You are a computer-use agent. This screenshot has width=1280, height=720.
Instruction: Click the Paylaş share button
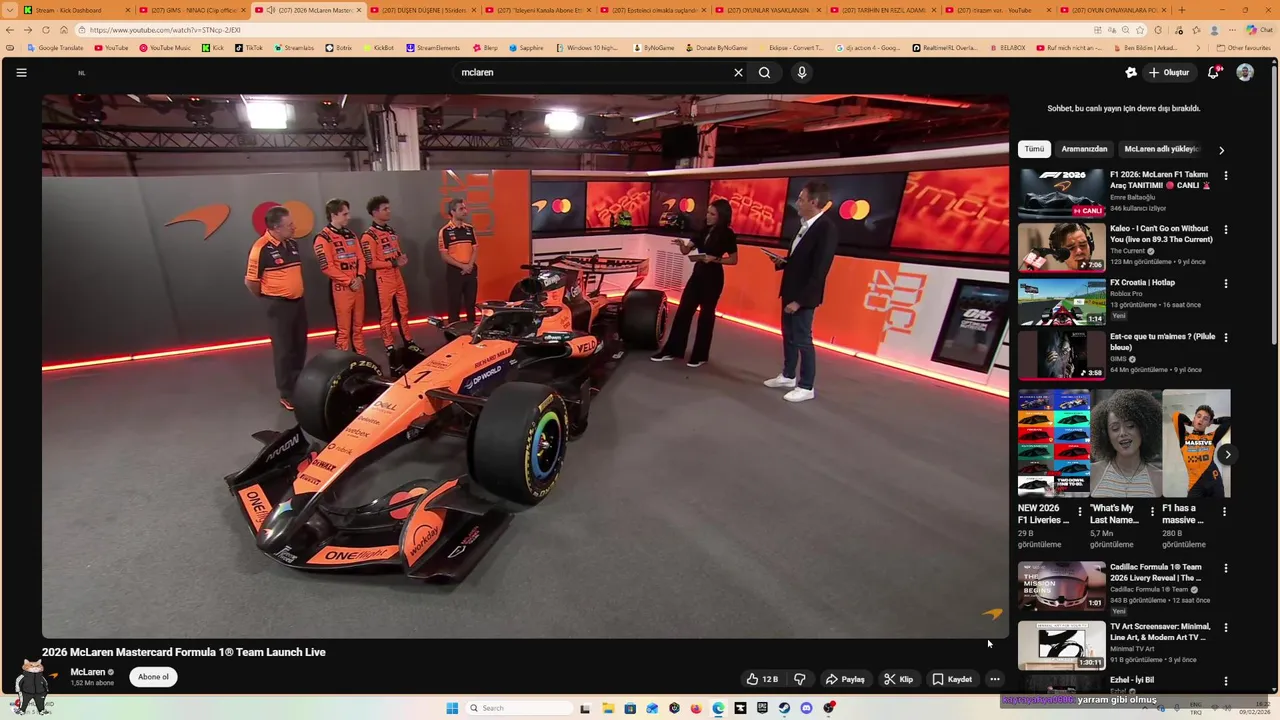coord(845,679)
